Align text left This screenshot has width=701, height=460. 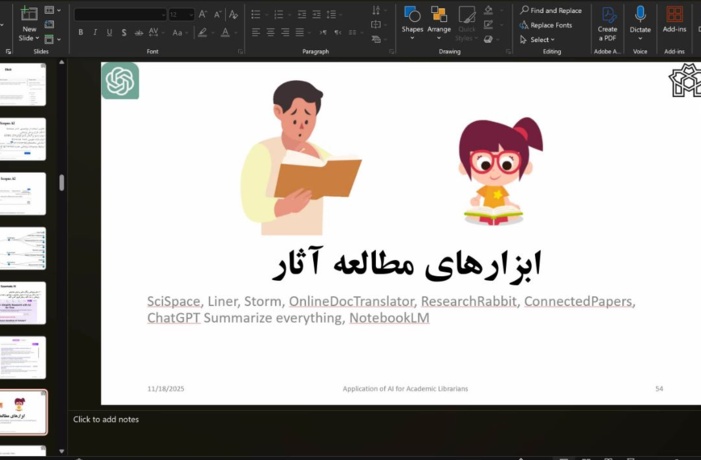pyautogui.click(x=256, y=32)
